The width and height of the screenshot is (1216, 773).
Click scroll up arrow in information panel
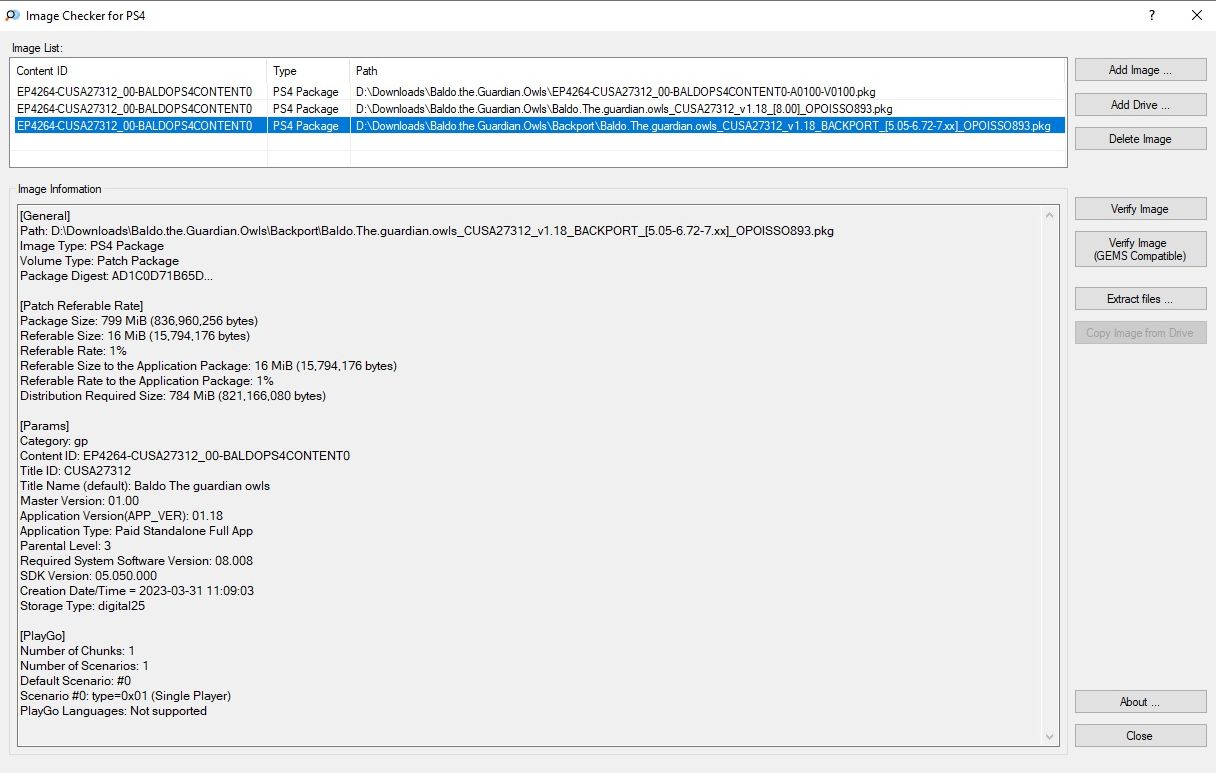1050,215
